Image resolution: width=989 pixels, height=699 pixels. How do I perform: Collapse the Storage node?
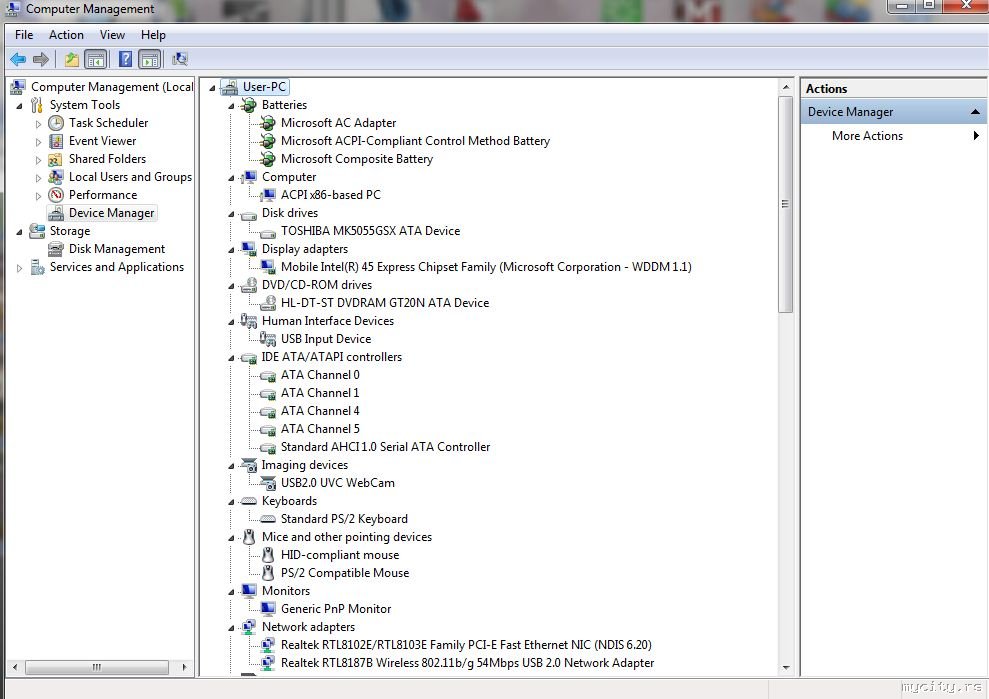(x=19, y=232)
